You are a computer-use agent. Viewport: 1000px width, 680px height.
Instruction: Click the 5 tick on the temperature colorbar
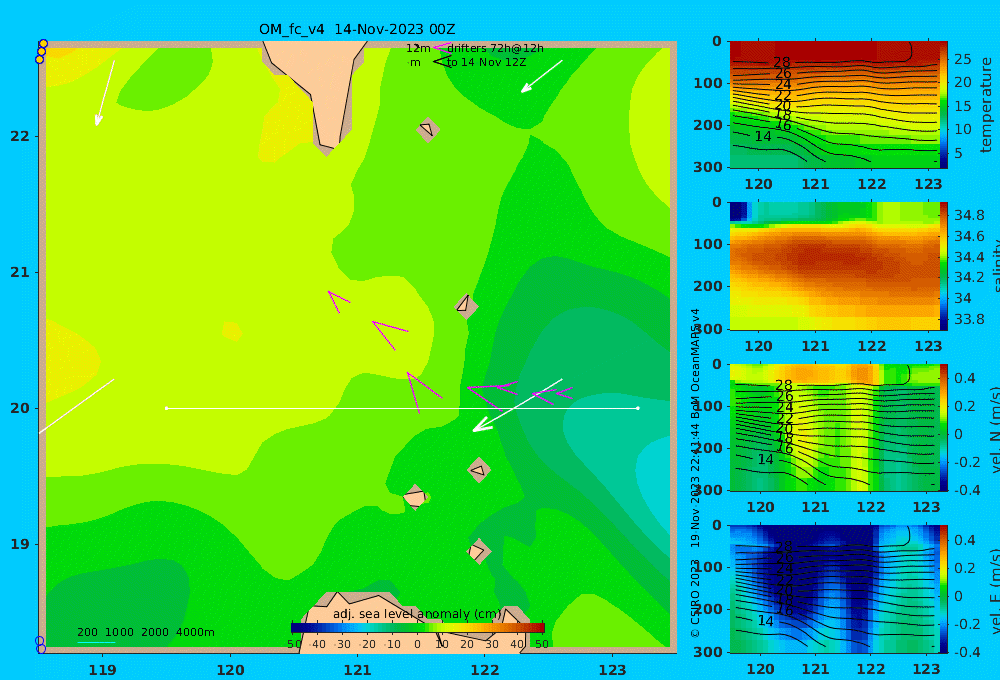[x=959, y=153]
